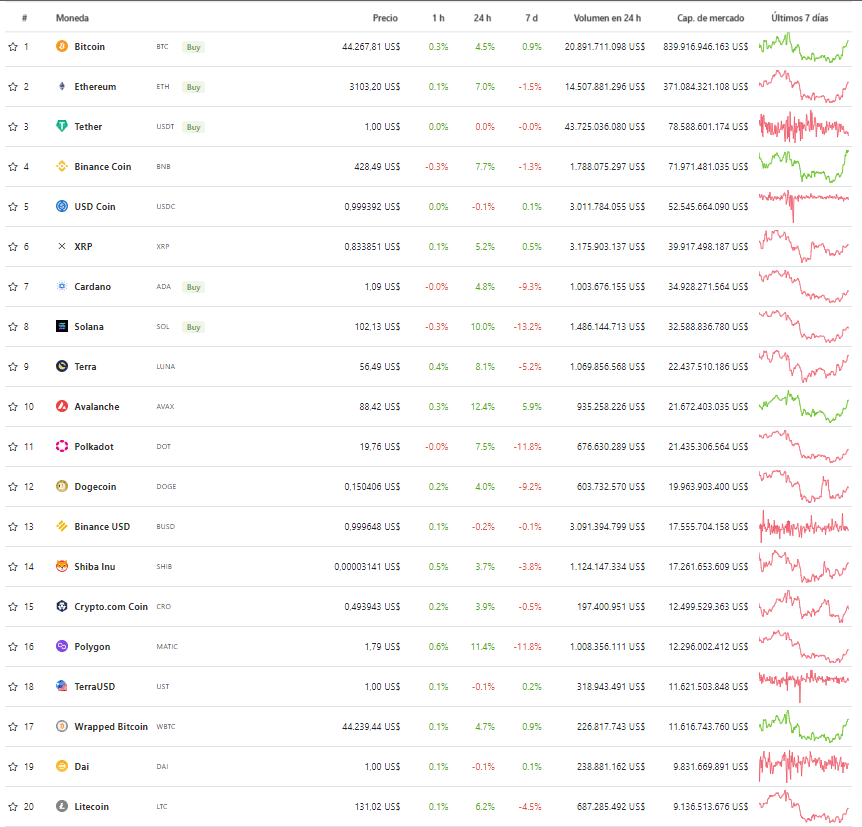Star the Avalanche row
Screen dimensions: 862x827
pyautogui.click(x=13, y=407)
